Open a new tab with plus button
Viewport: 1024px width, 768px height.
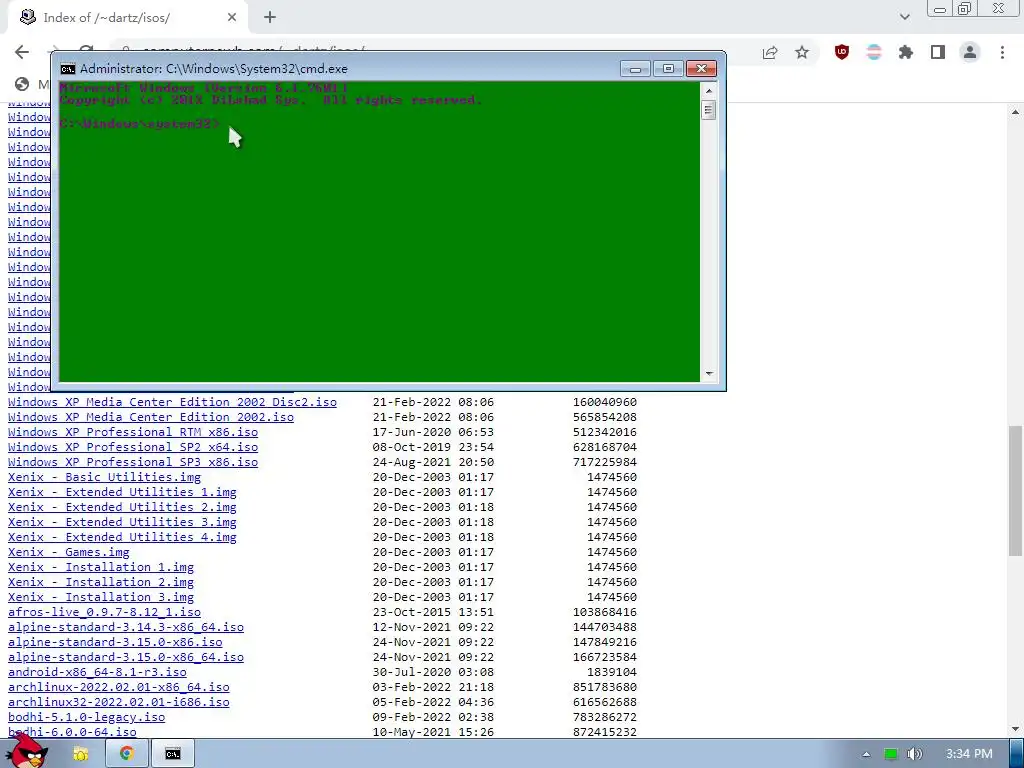coord(270,18)
